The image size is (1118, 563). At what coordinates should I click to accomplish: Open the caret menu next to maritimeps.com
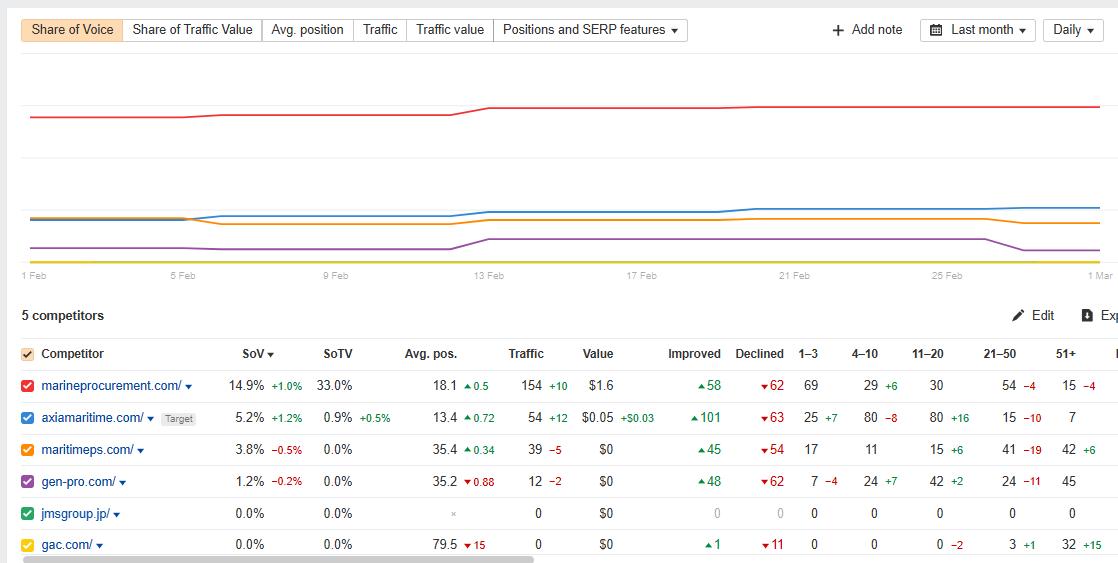coord(140,451)
